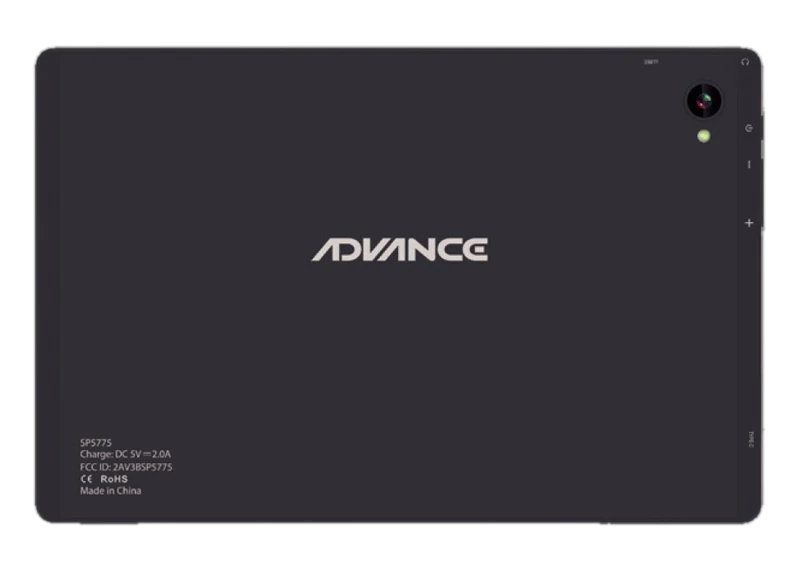Click the SP5775 model number text

pos(95,442)
